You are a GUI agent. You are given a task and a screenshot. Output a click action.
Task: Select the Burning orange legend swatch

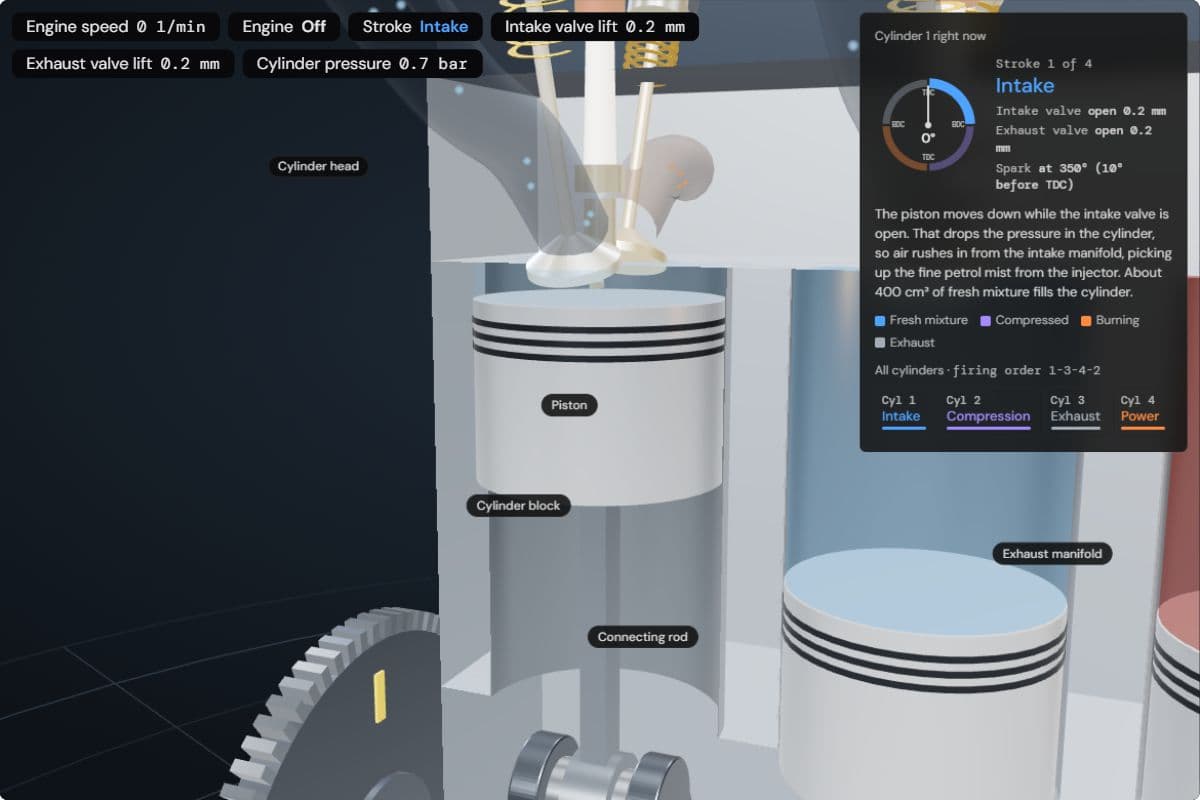pos(1086,321)
